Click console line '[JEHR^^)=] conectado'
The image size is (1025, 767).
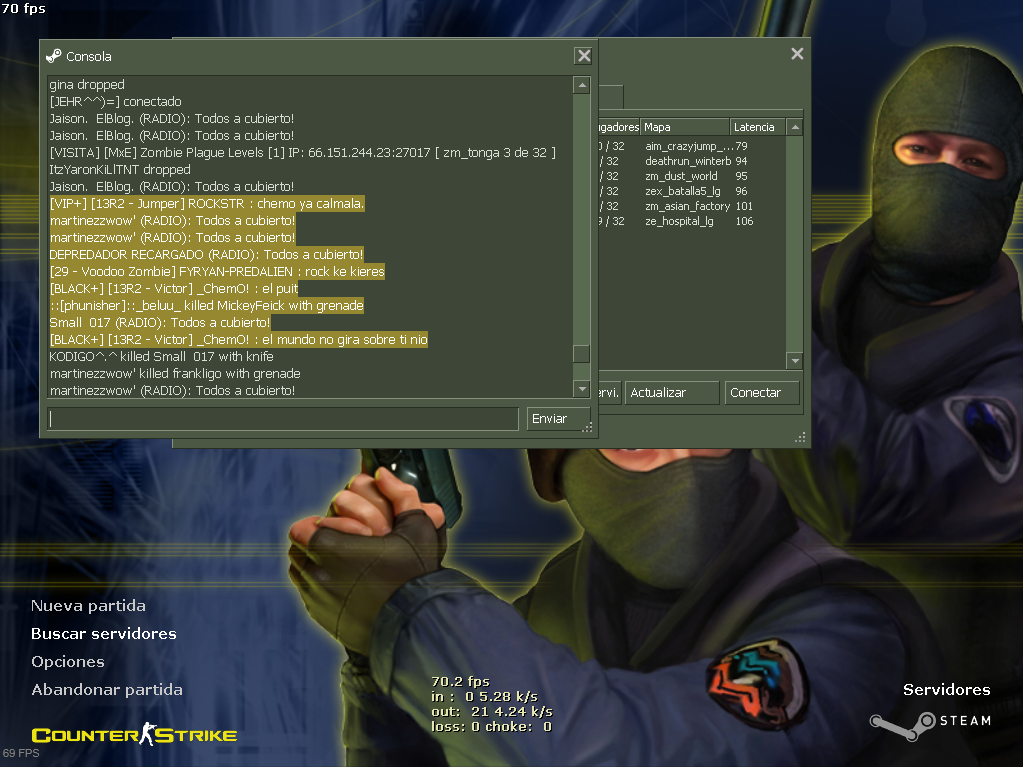pyautogui.click(x=116, y=101)
